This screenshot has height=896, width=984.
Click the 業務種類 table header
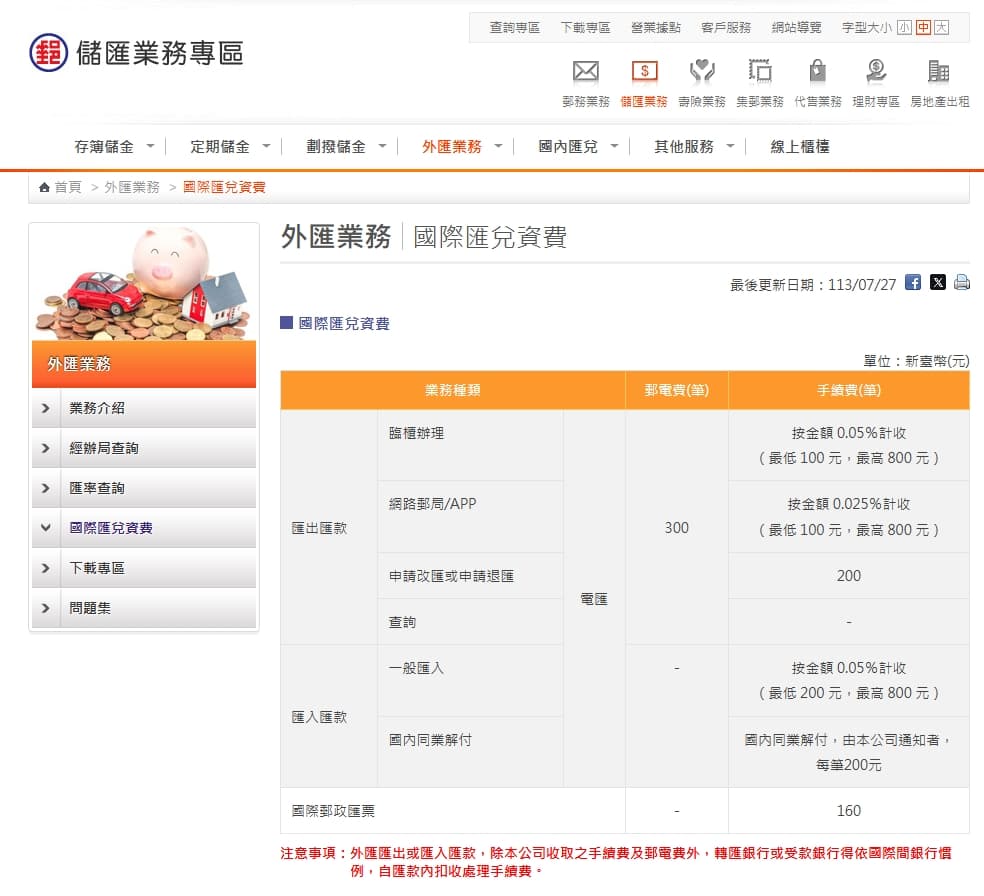point(452,390)
